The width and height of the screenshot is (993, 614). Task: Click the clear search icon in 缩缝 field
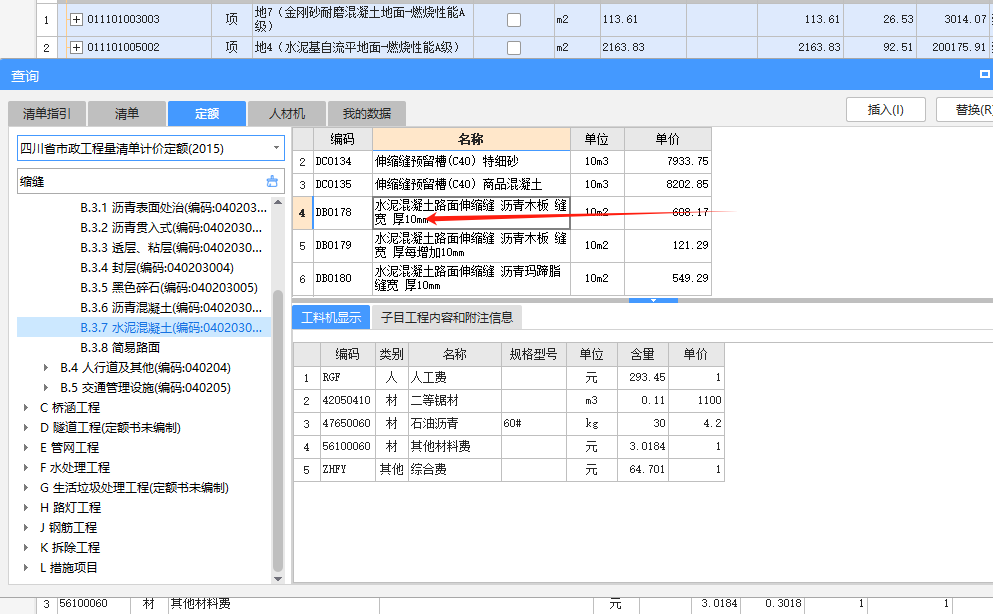click(272, 182)
